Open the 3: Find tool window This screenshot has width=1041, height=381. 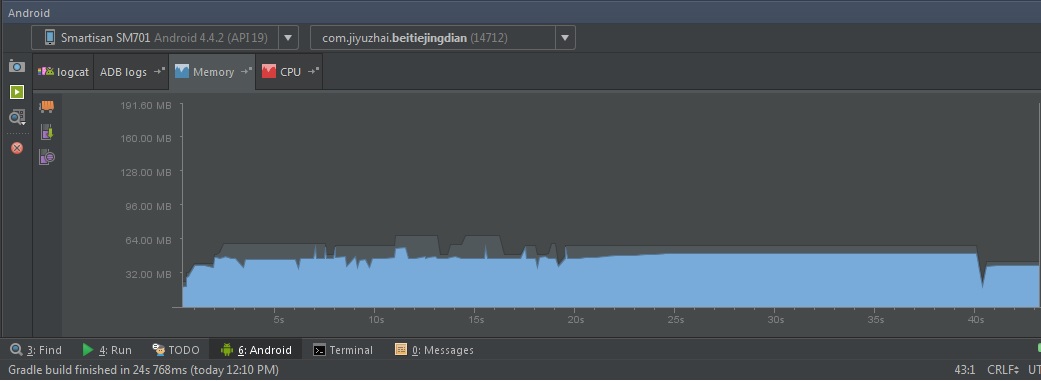coord(36,350)
